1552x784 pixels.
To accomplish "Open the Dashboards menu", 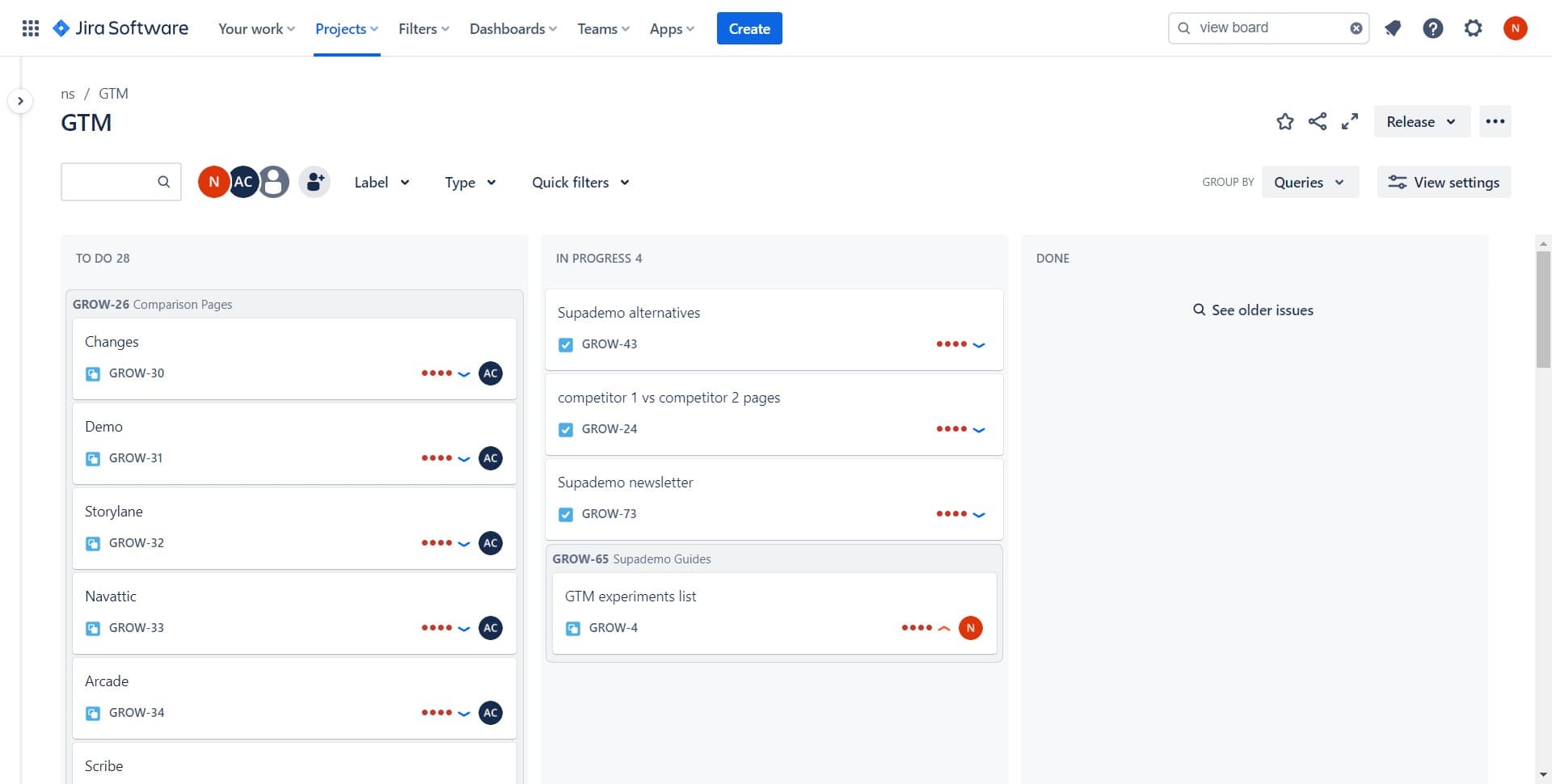I will [x=512, y=28].
